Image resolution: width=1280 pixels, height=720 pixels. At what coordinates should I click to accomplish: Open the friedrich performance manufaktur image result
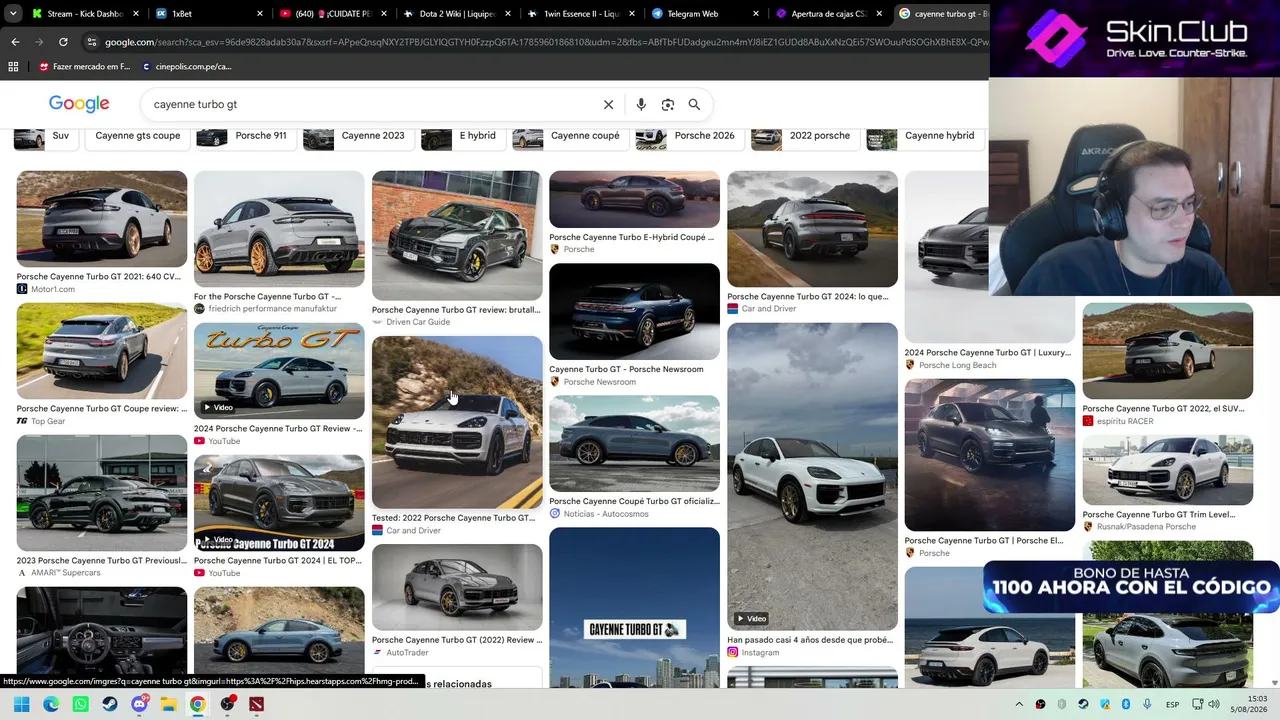click(x=279, y=229)
